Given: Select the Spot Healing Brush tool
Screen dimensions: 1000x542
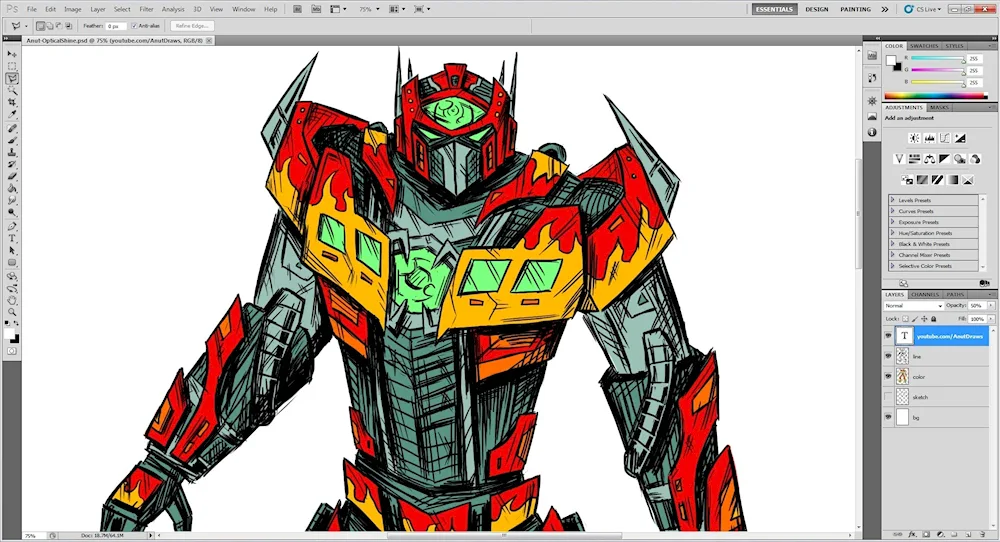Looking at the screenshot, I should coord(12,129).
